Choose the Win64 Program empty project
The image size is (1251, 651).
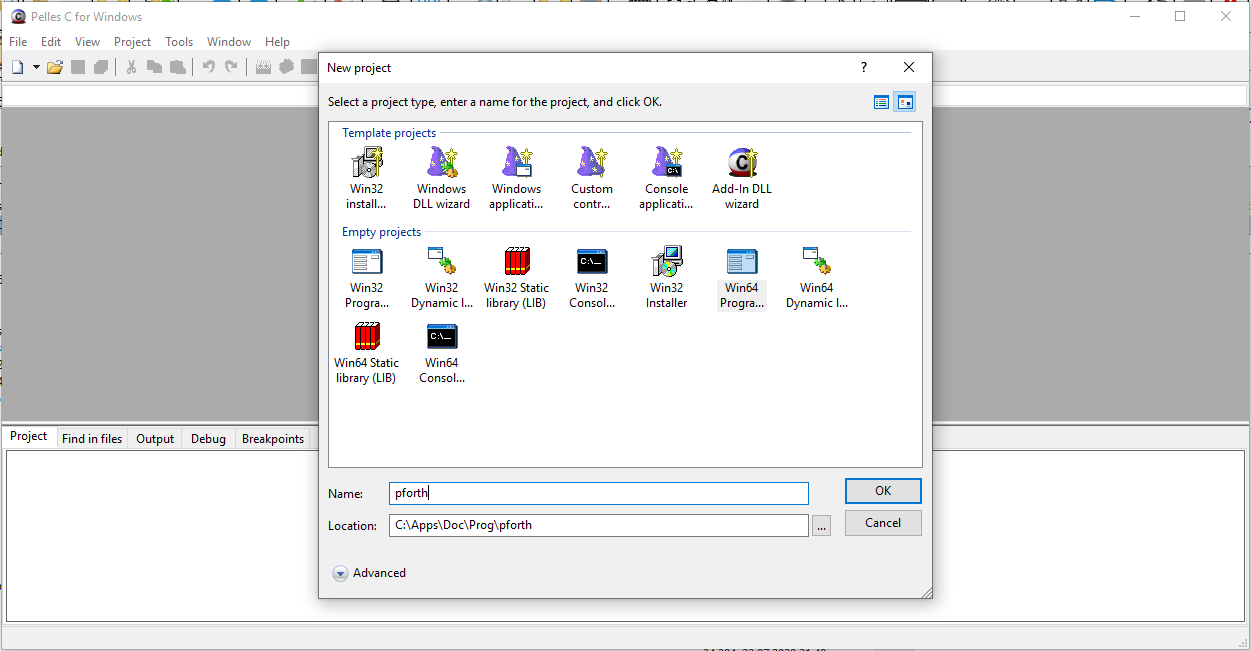[x=742, y=278]
